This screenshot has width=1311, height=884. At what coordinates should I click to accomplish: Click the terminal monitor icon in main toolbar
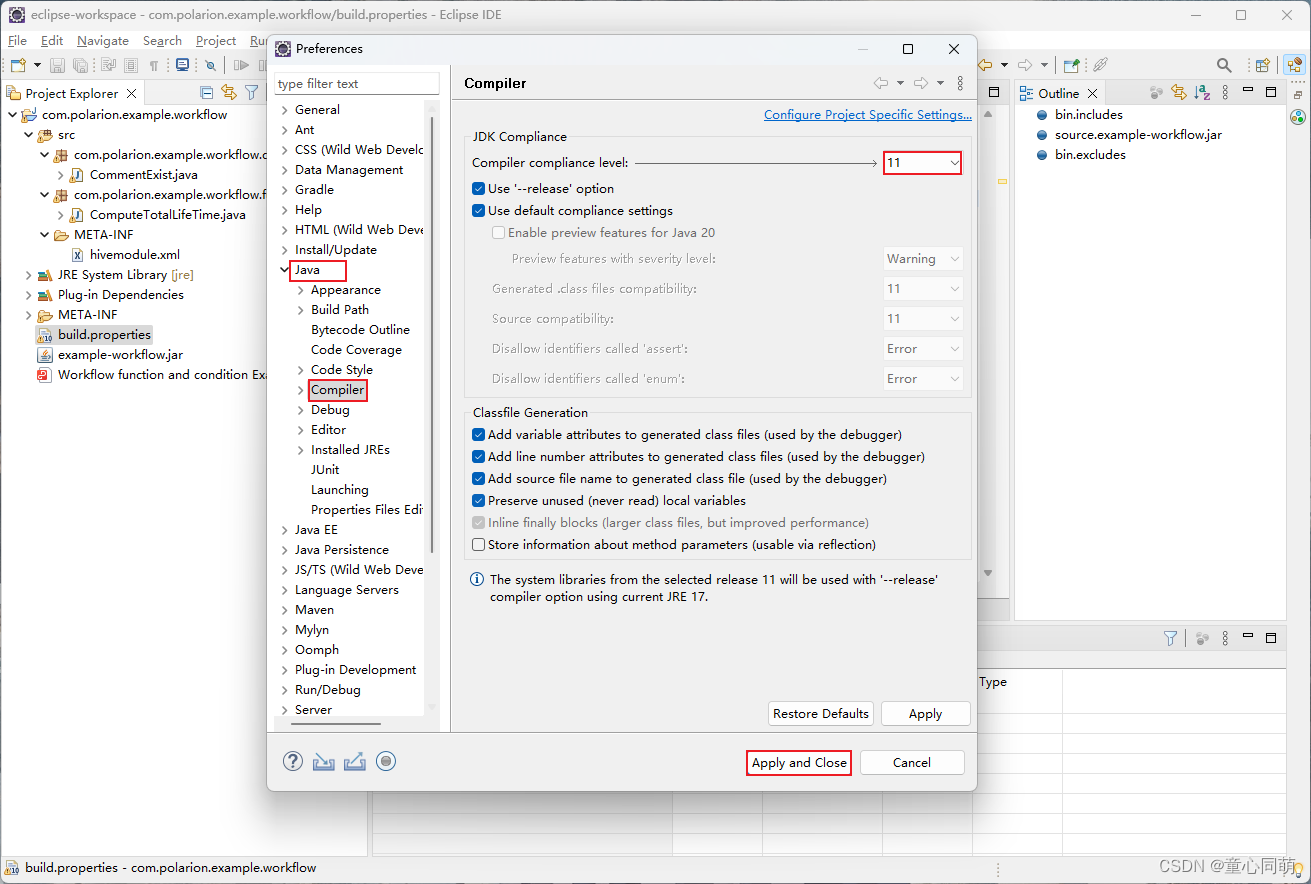pyautogui.click(x=182, y=65)
